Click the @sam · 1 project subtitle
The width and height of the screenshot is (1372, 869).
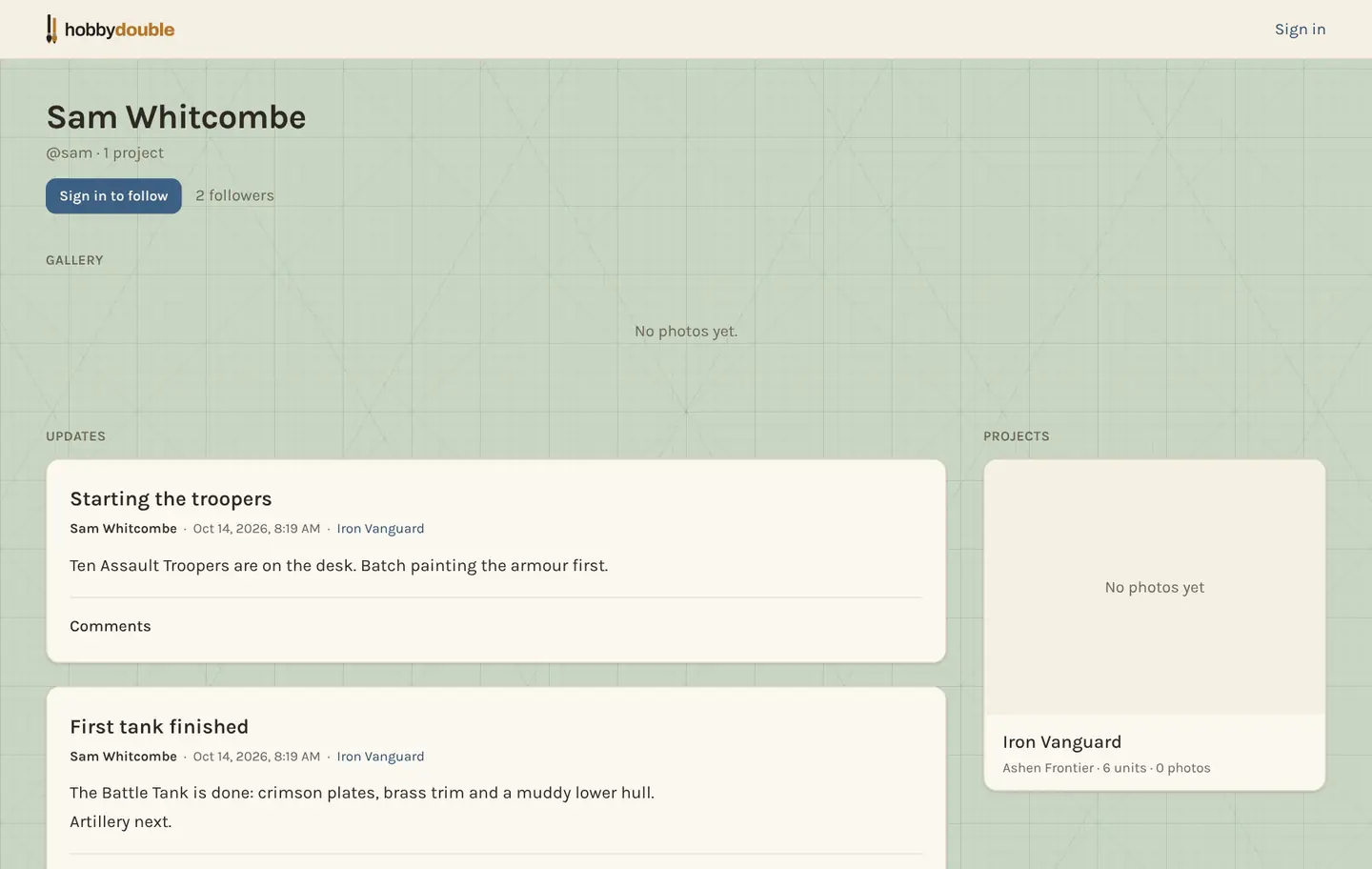point(105,152)
